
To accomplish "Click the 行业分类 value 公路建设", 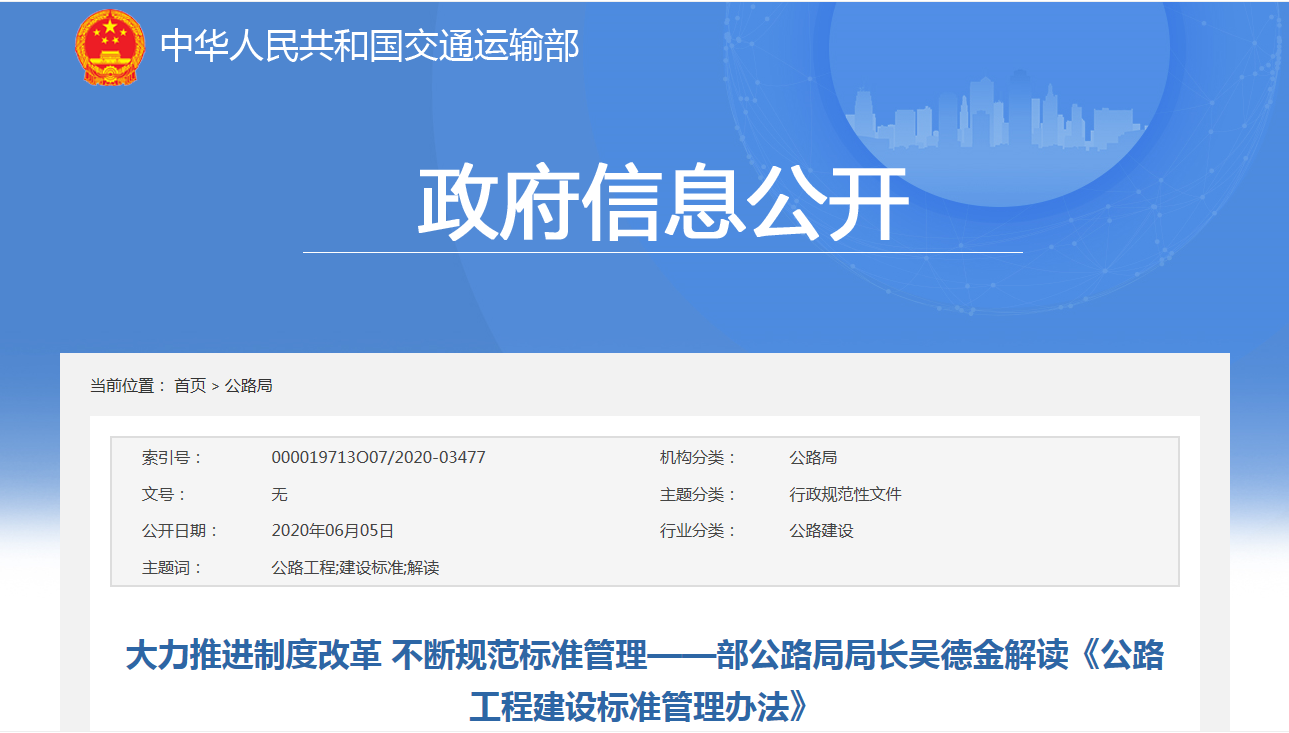I will 821,531.
